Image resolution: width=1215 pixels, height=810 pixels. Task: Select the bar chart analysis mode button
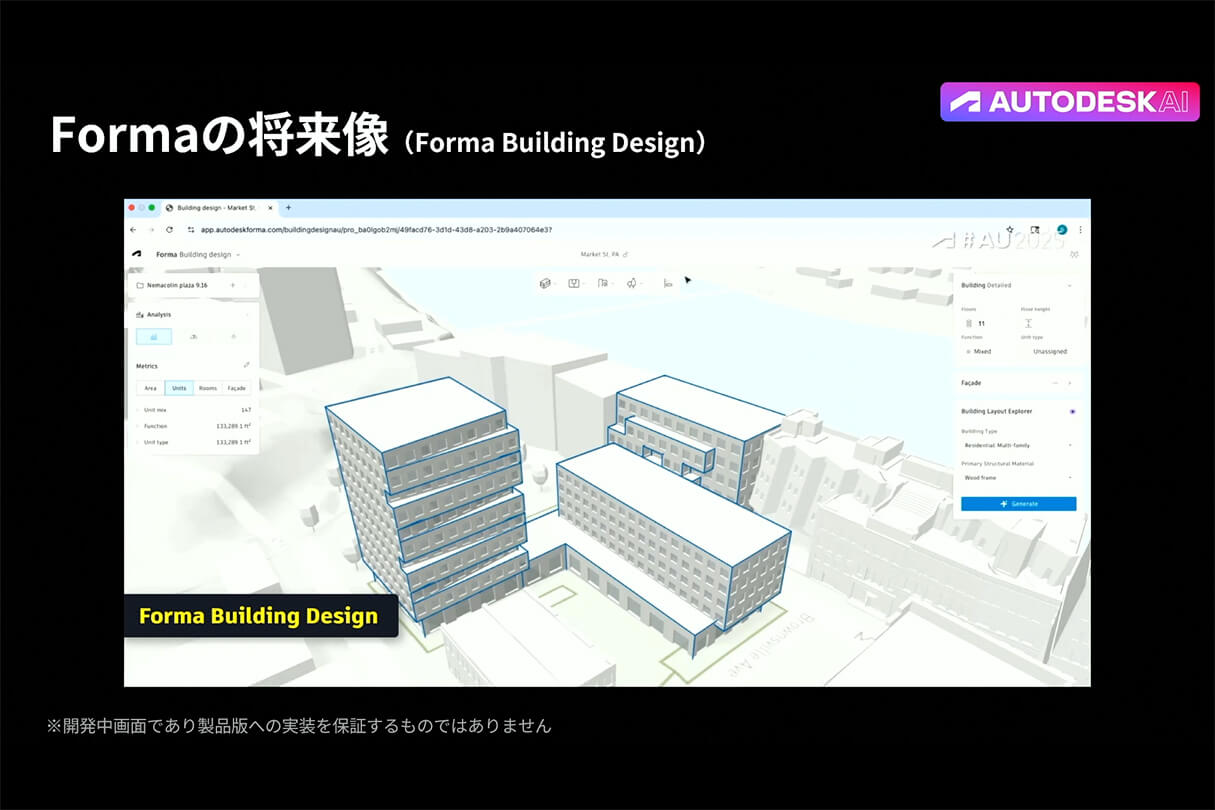coord(153,337)
